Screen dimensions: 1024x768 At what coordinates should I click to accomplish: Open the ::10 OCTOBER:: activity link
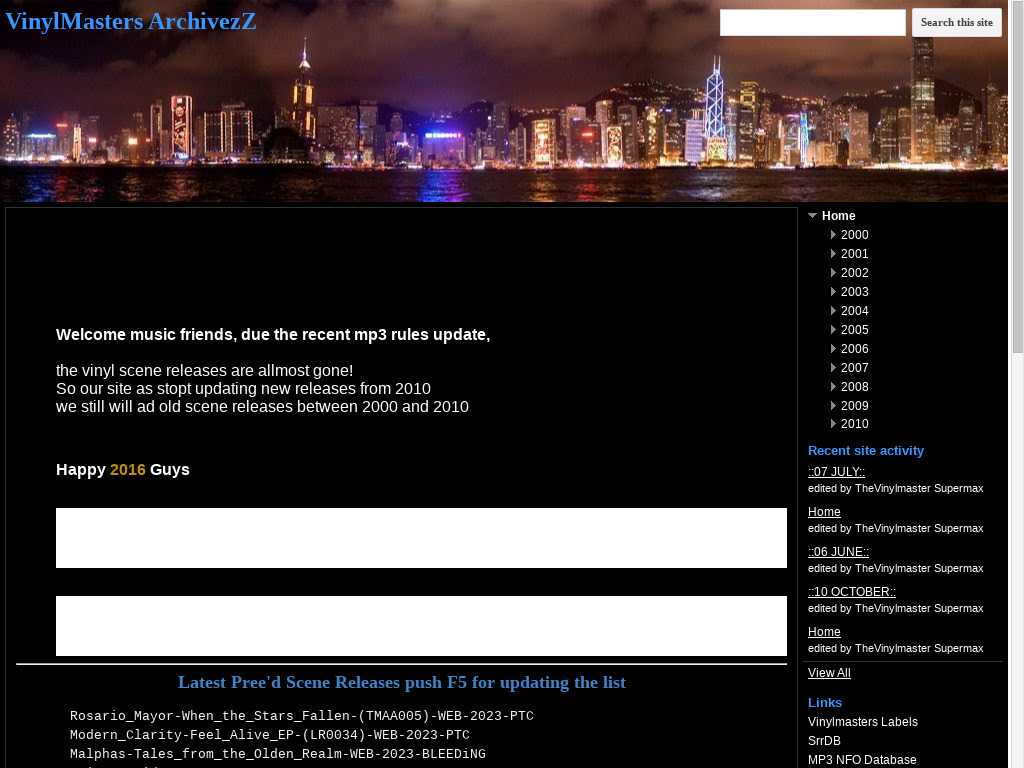click(851, 592)
